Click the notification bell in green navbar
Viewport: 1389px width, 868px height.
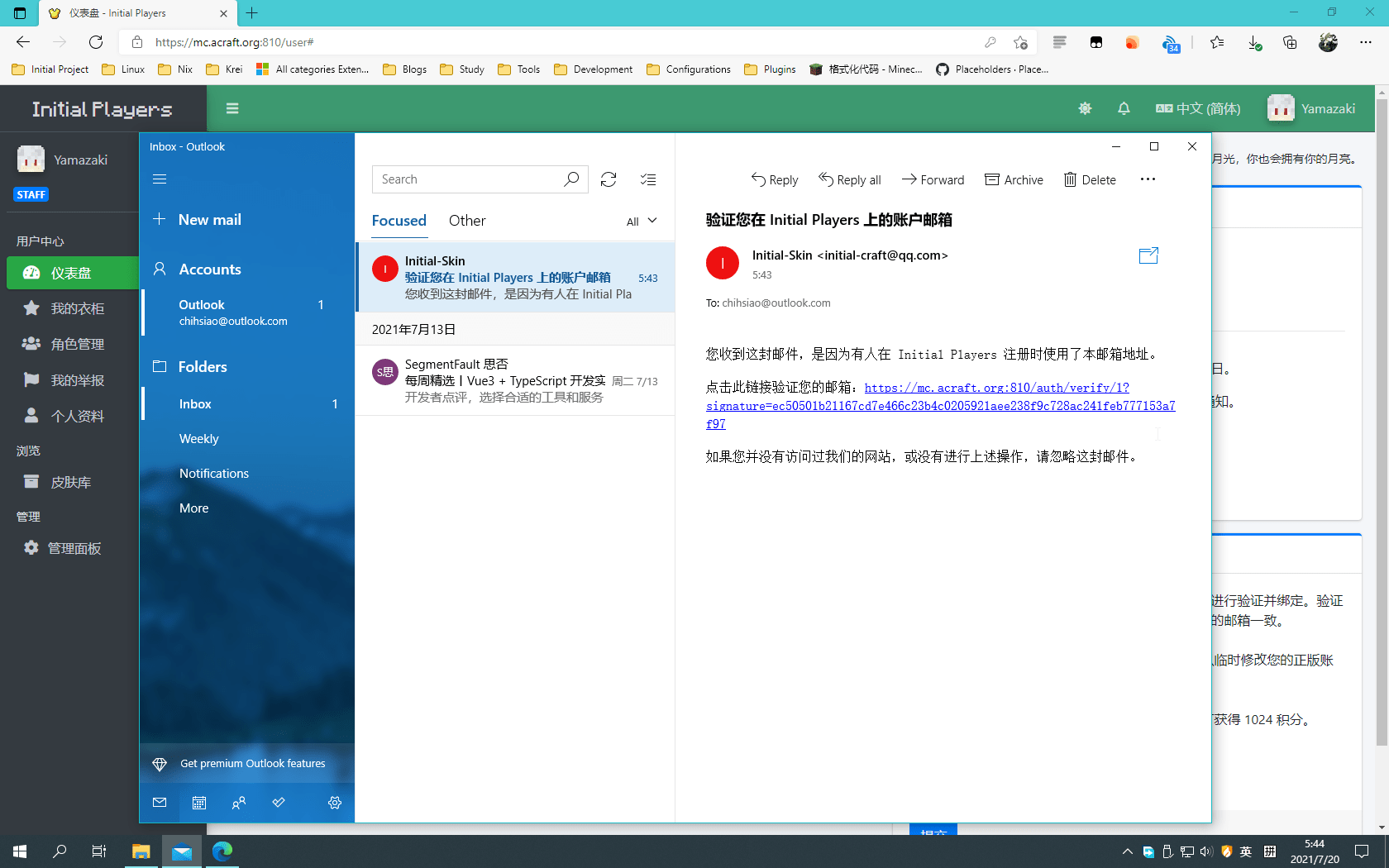(1124, 108)
